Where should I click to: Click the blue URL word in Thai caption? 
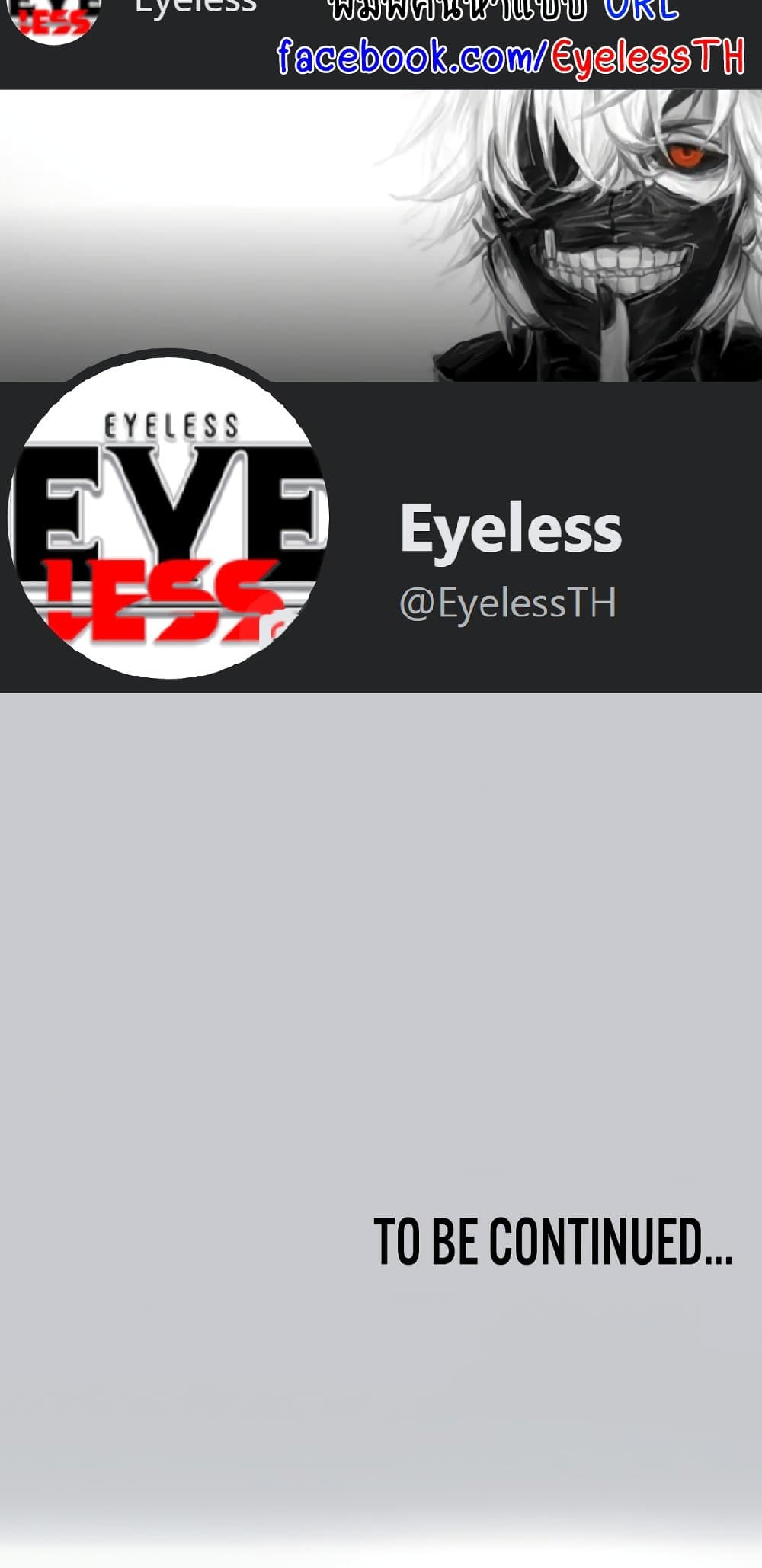pyautogui.click(x=642, y=11)
